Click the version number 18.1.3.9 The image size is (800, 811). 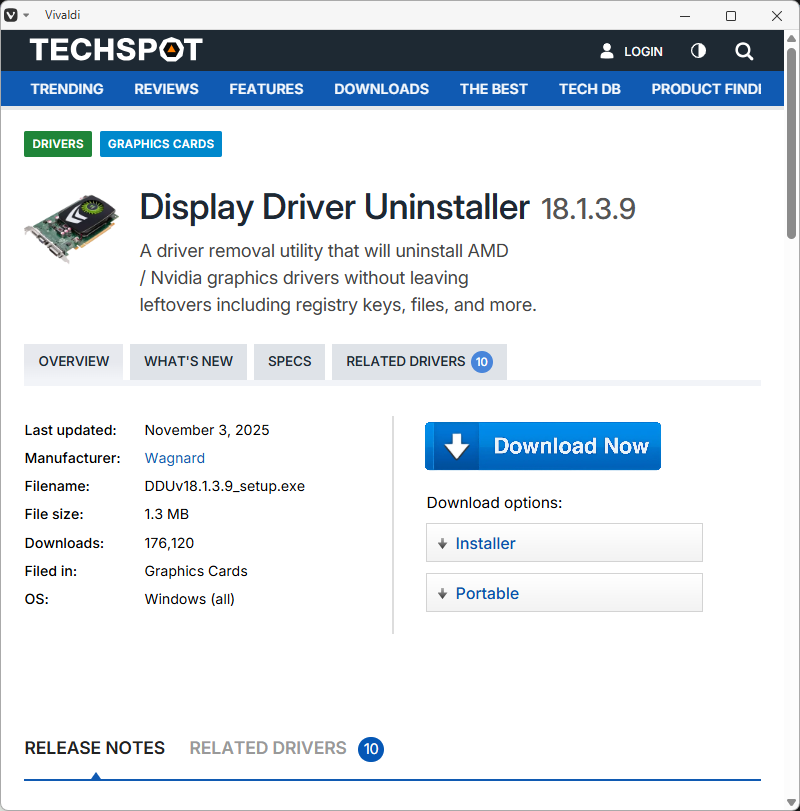point(588,209)
